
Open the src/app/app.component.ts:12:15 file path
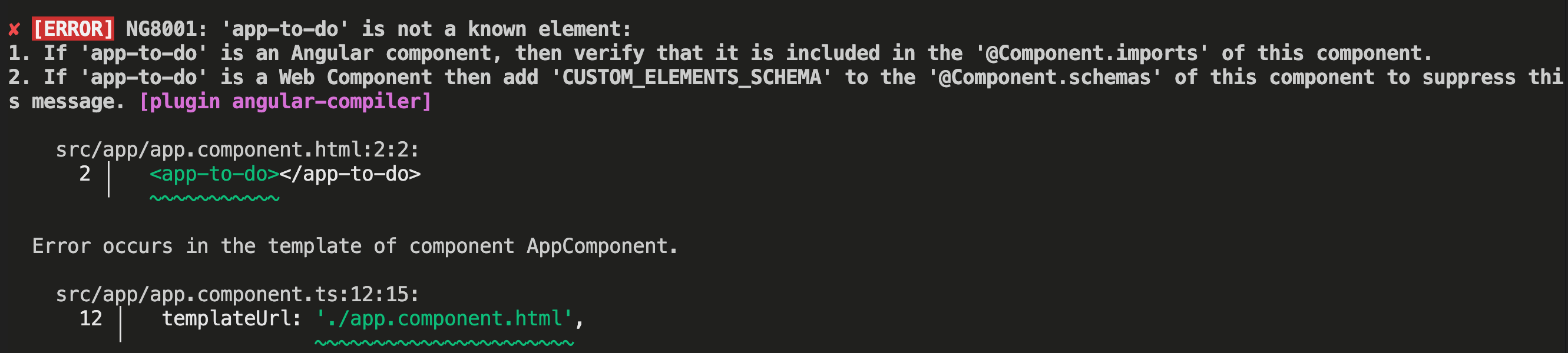pyautogui.click(x=237, y=295)
